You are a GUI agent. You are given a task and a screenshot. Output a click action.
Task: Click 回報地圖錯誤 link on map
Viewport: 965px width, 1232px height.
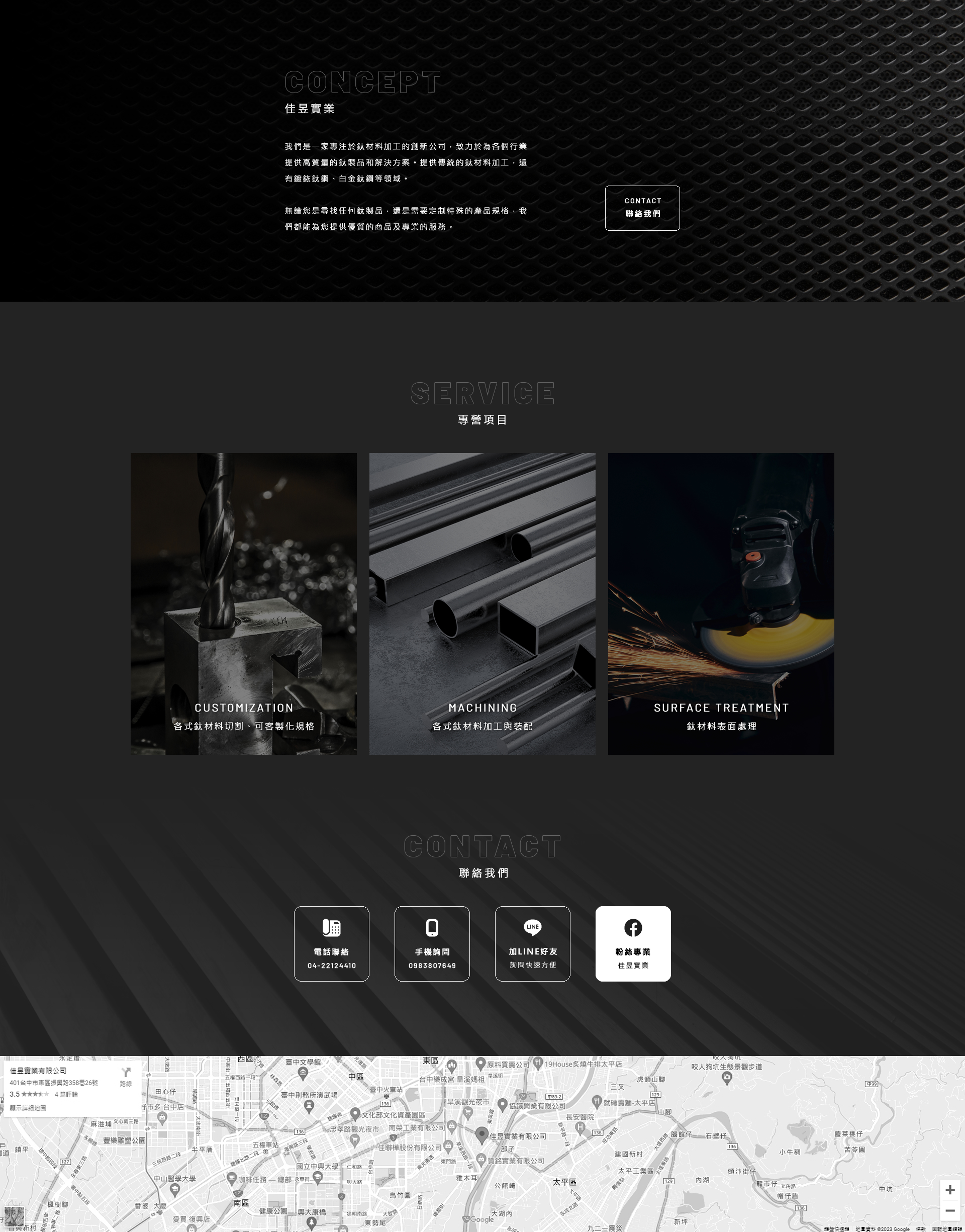(947, 1228)
